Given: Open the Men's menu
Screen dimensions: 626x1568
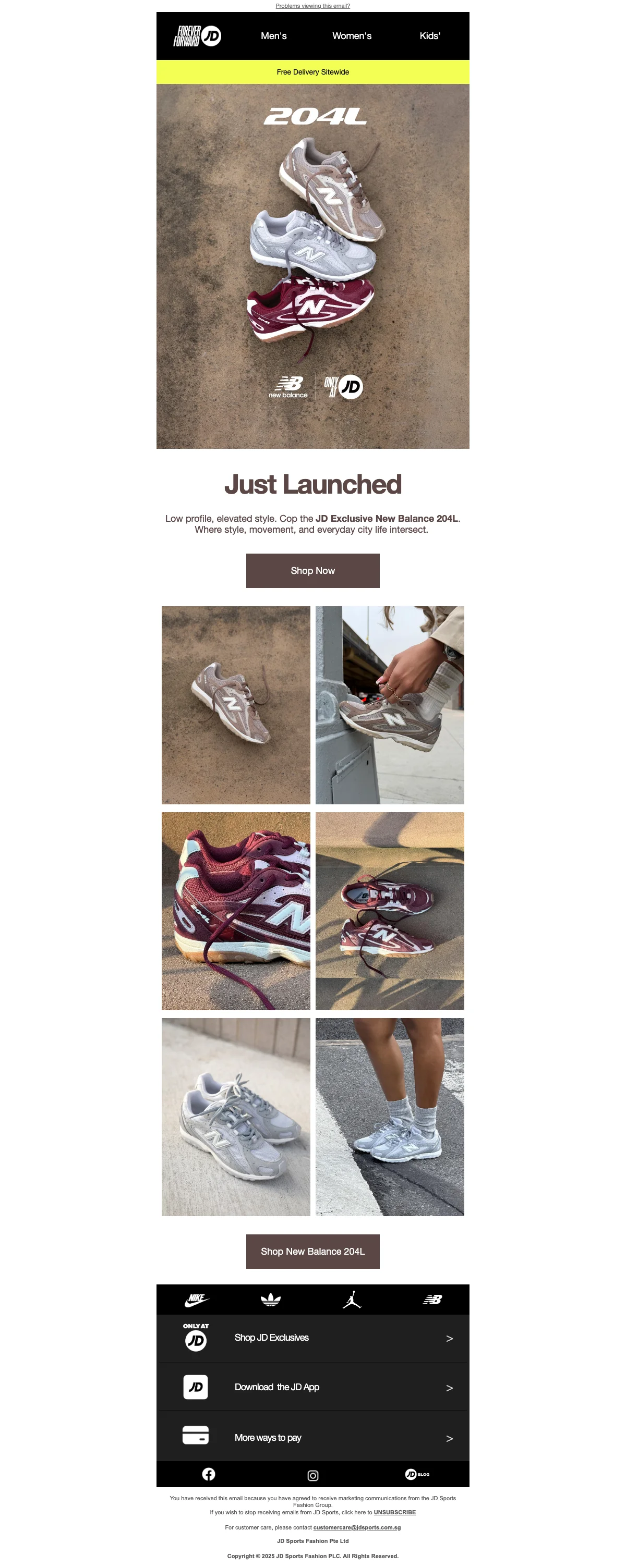Looking at the screenshot, I should pyautogui.click(x=273, y=36).
